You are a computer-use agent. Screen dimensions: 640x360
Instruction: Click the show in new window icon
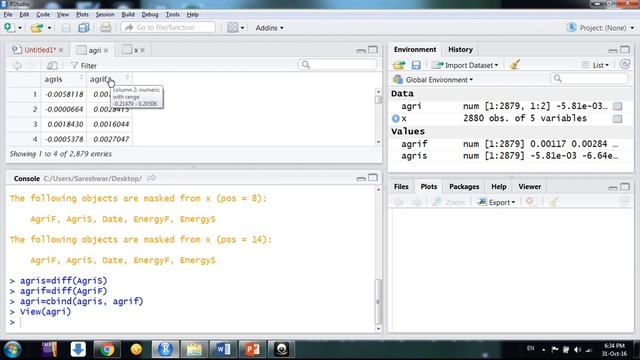point(52,65)
